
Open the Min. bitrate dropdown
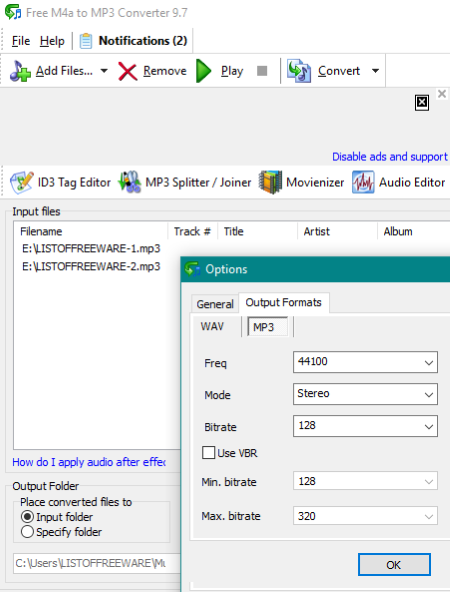(x=365, y=481)
